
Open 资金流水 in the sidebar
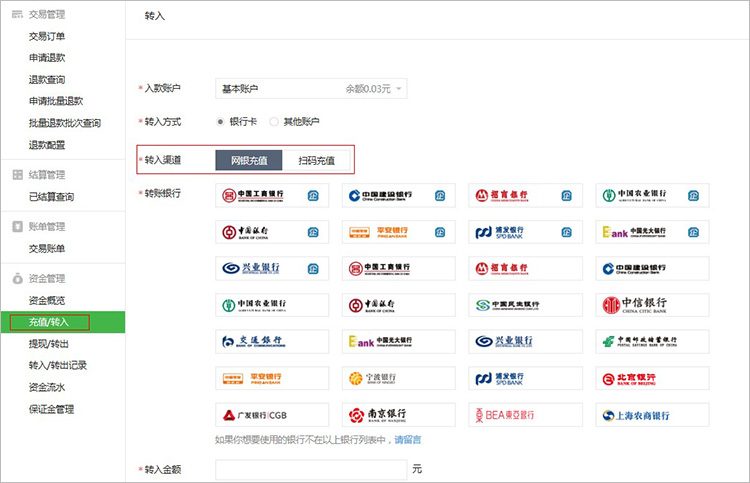point(47,387)
